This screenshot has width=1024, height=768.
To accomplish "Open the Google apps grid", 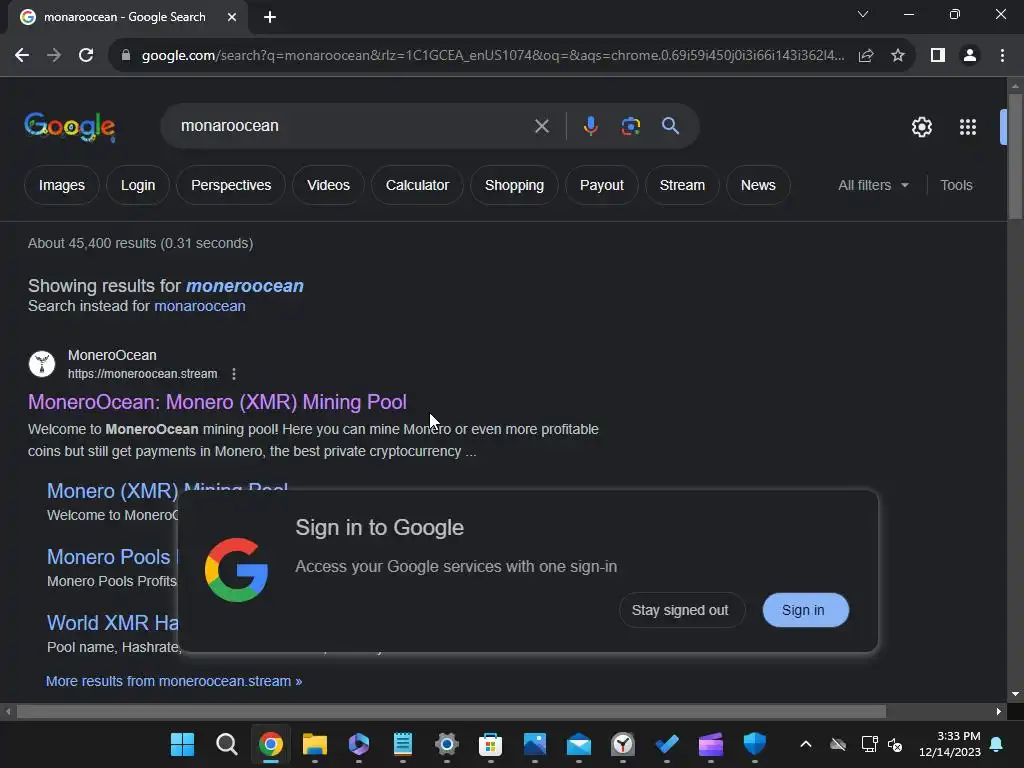I will coord(968,127).
